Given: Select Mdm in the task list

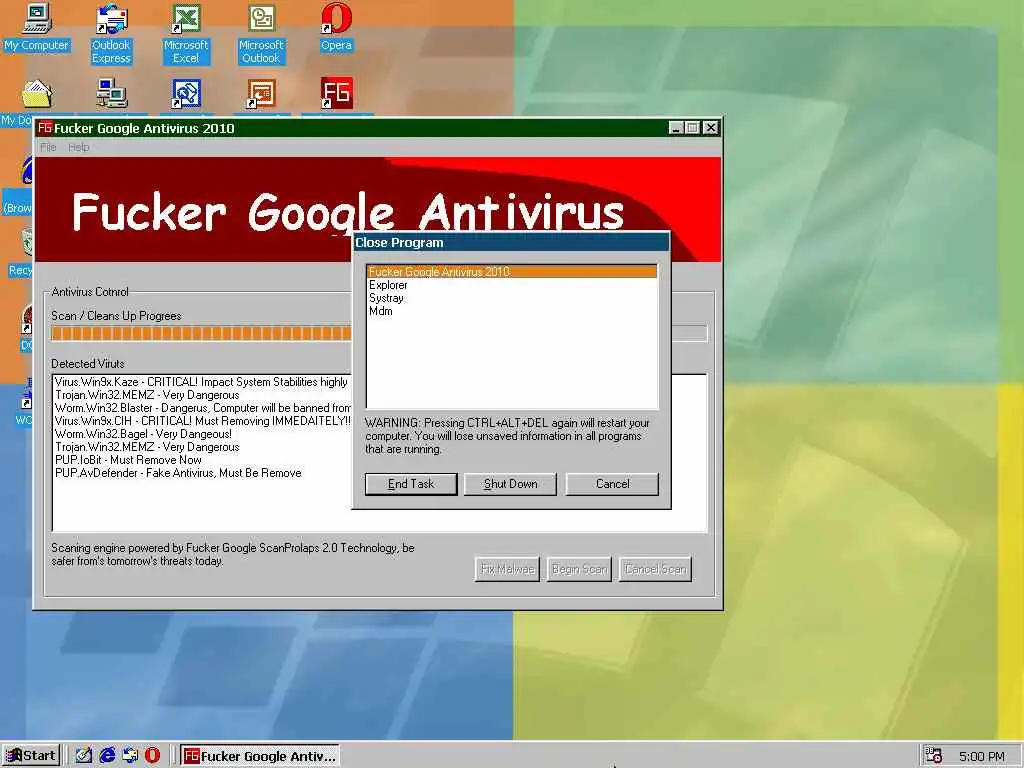Looking at the screenshot, I should click(512, 311).
